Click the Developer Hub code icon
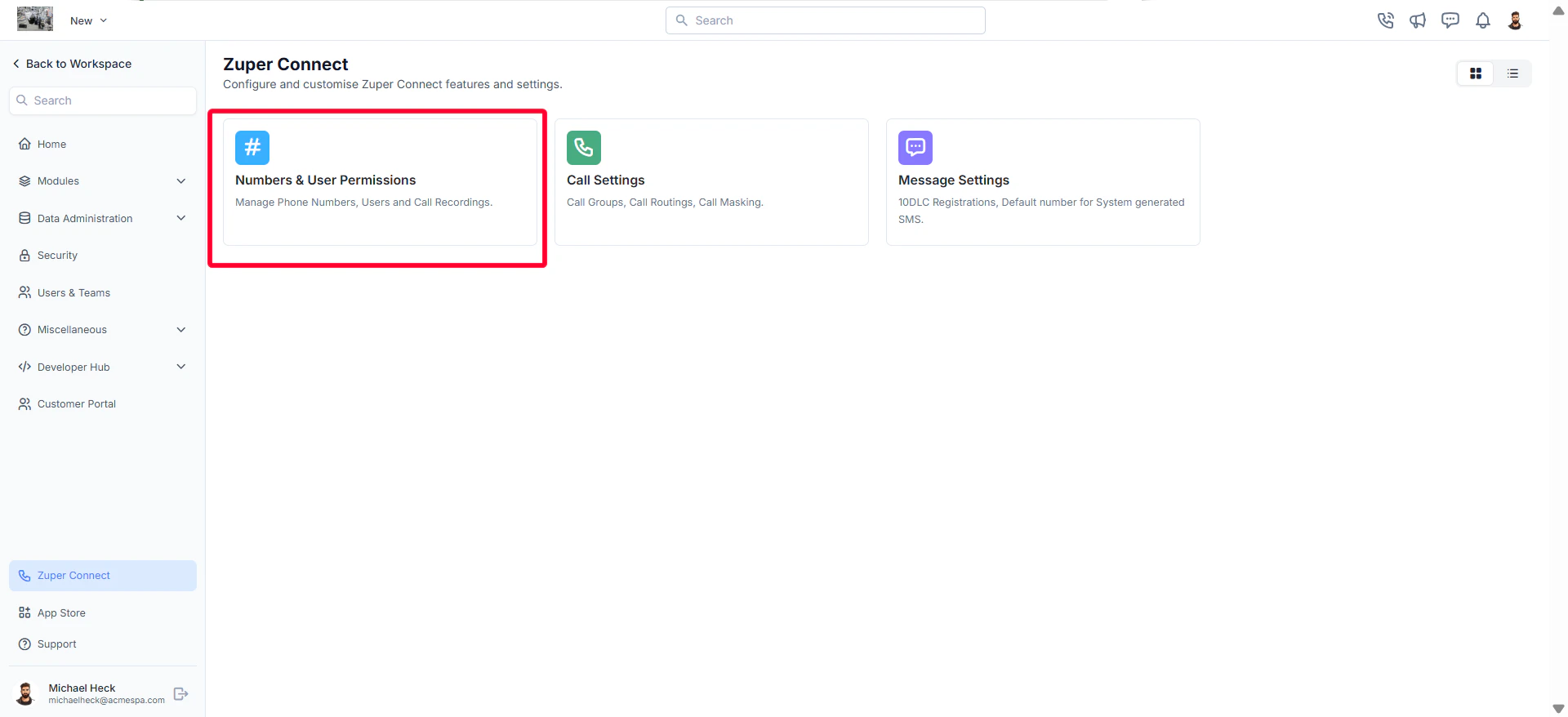1568x717 pixels. 24,367
